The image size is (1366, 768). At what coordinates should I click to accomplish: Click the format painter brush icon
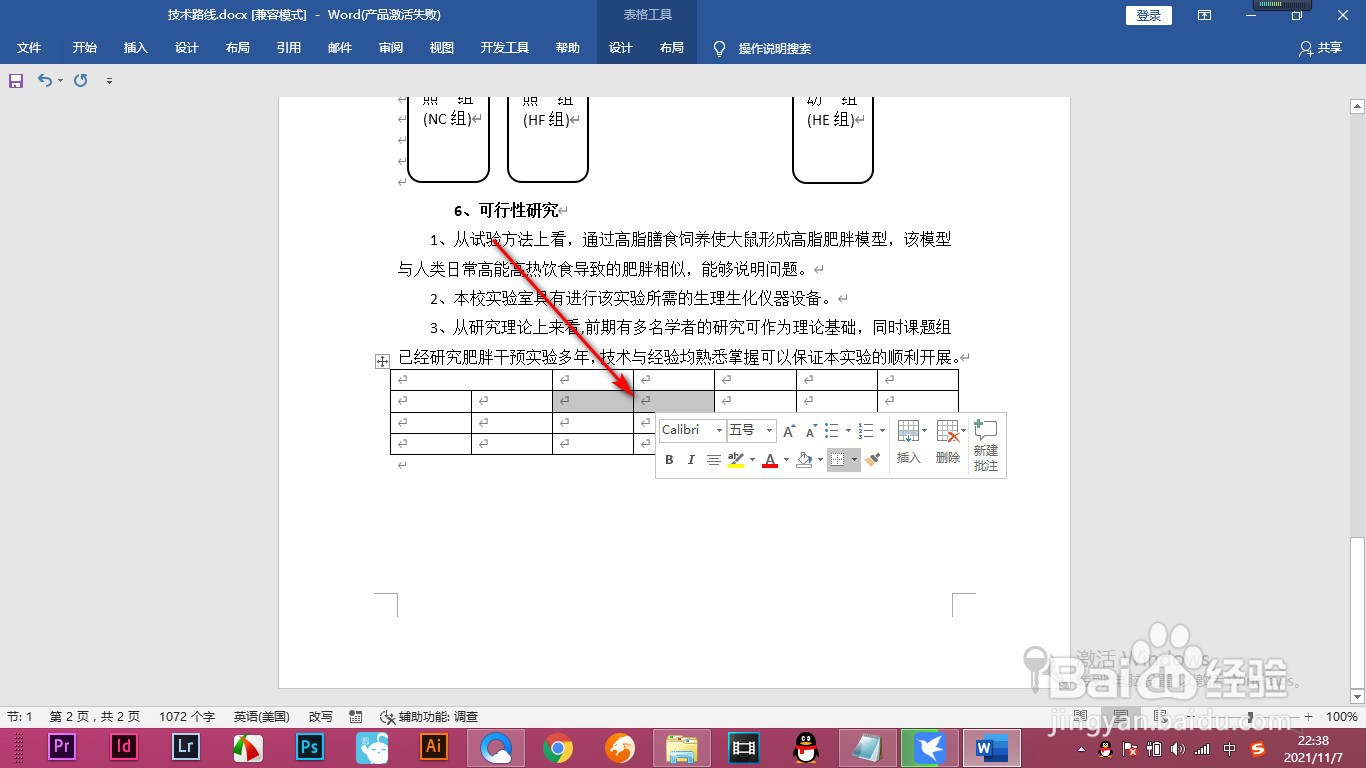(x=873, y=460)
